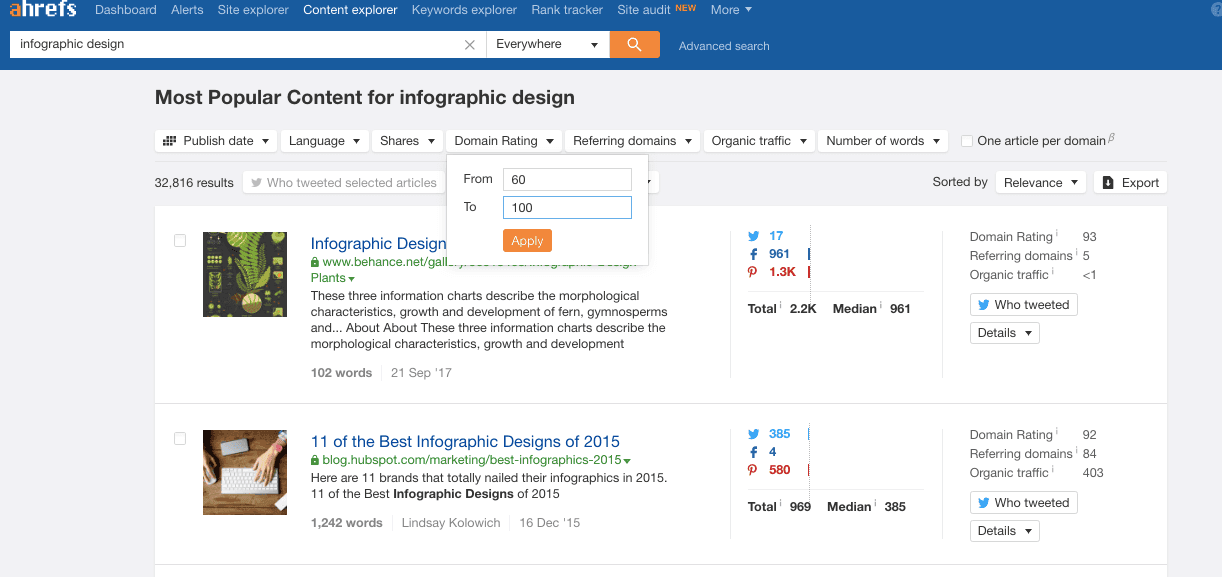Expand Details for the Behance result
The image size is (1222, 577).
click(x=1005, y=333)
